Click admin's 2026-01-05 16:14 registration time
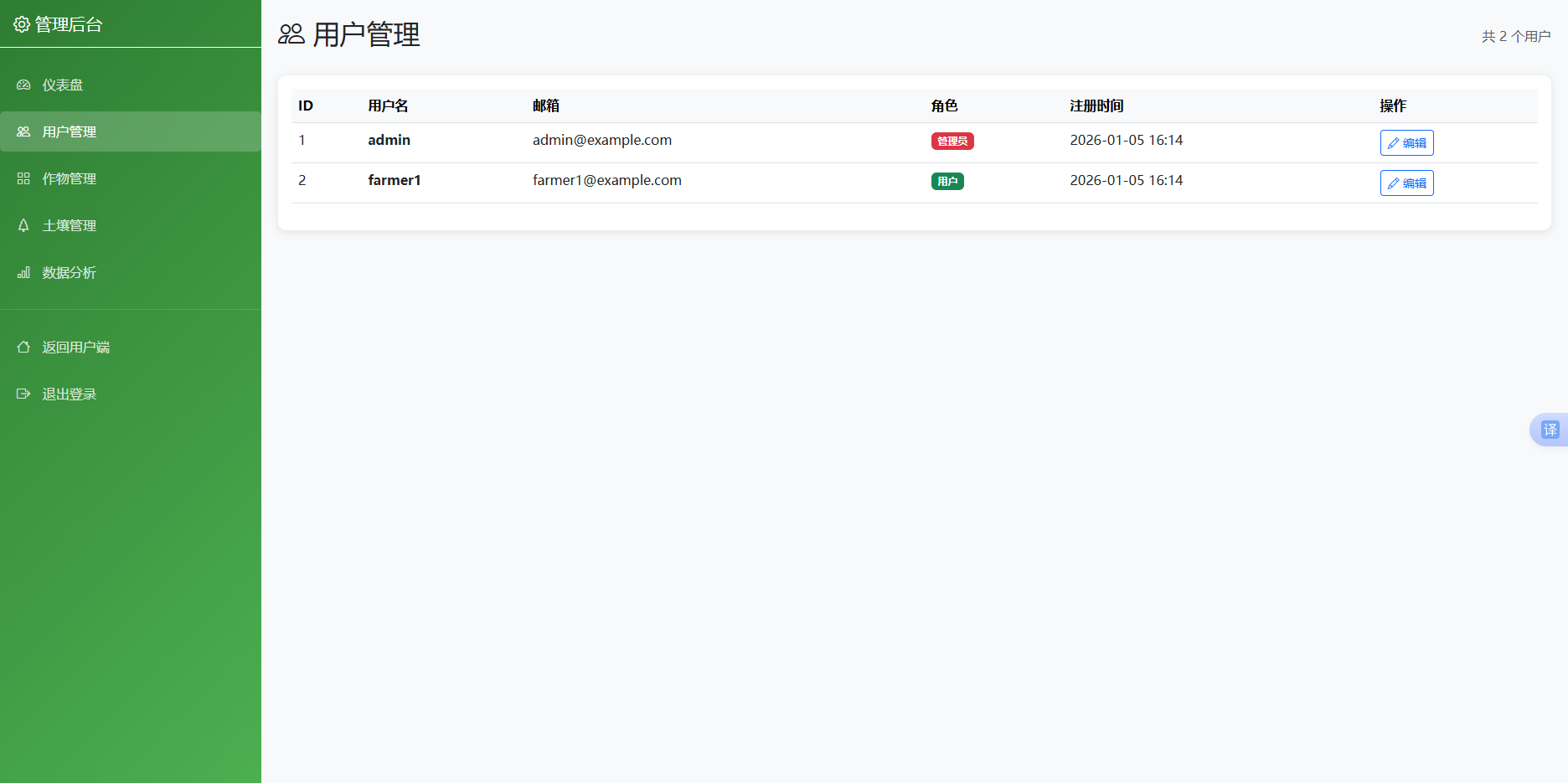 [x=1127, y=140]
